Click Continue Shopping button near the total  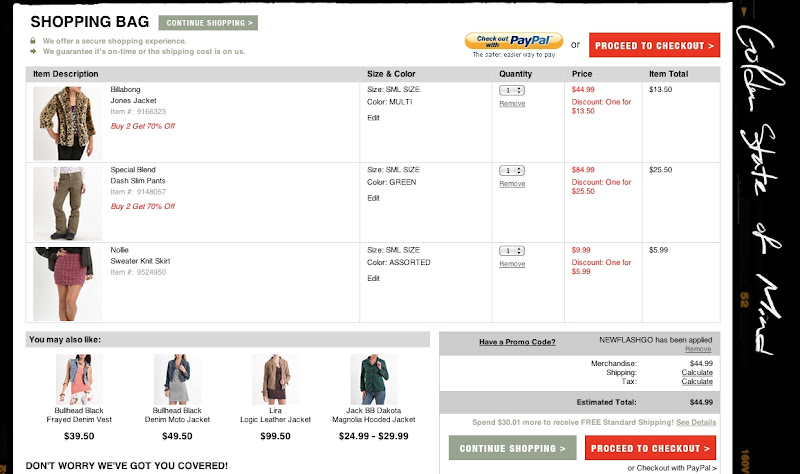click(x=512, y=448)
